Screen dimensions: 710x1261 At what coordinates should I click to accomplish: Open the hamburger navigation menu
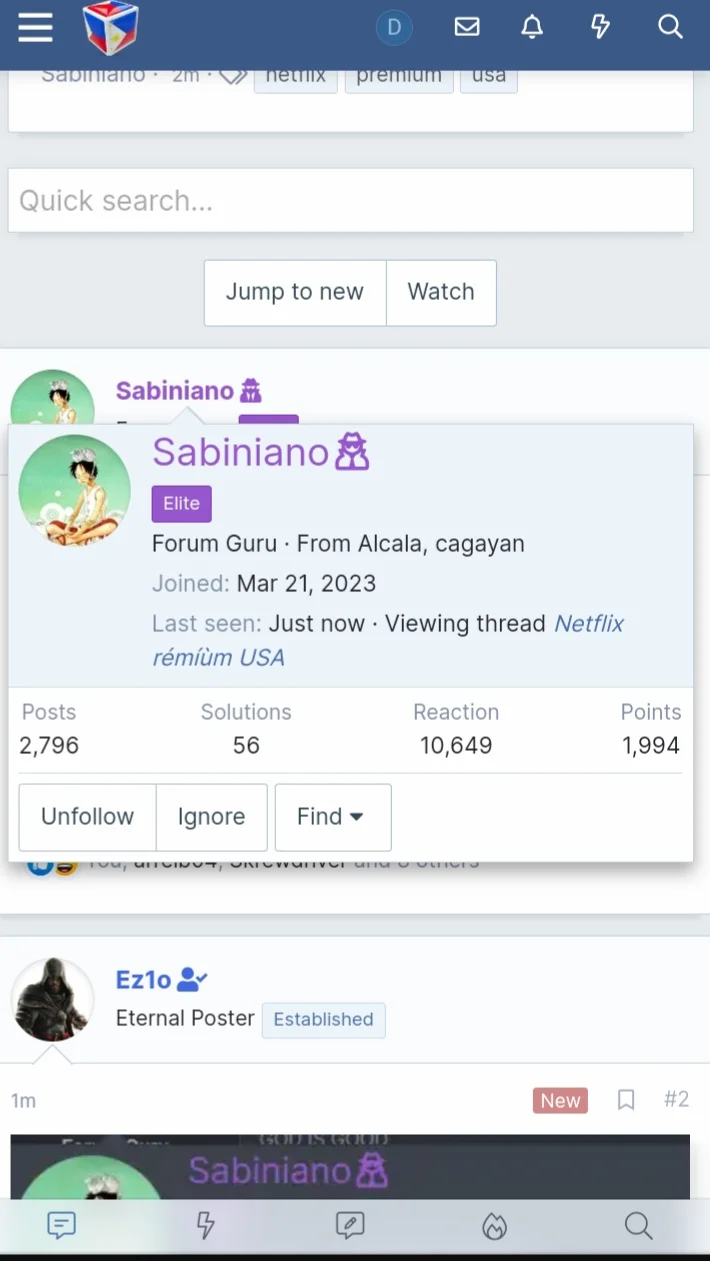tap(35, 28)
